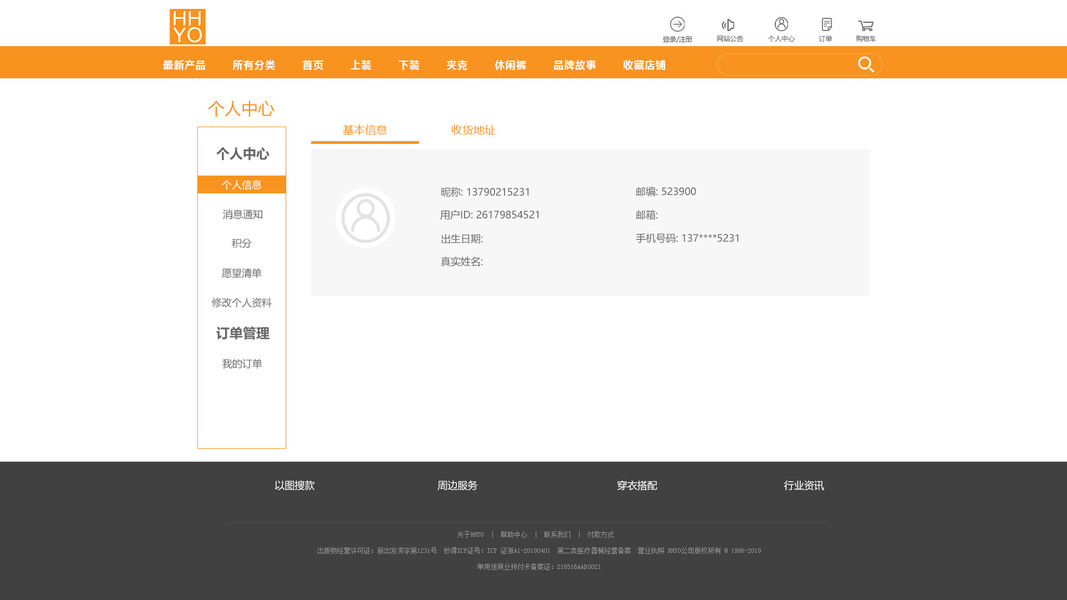Image resolution: width=1067 pixels, height=600 pixels.
Task: Open 品牌故事 page
Action: (574, 65)
